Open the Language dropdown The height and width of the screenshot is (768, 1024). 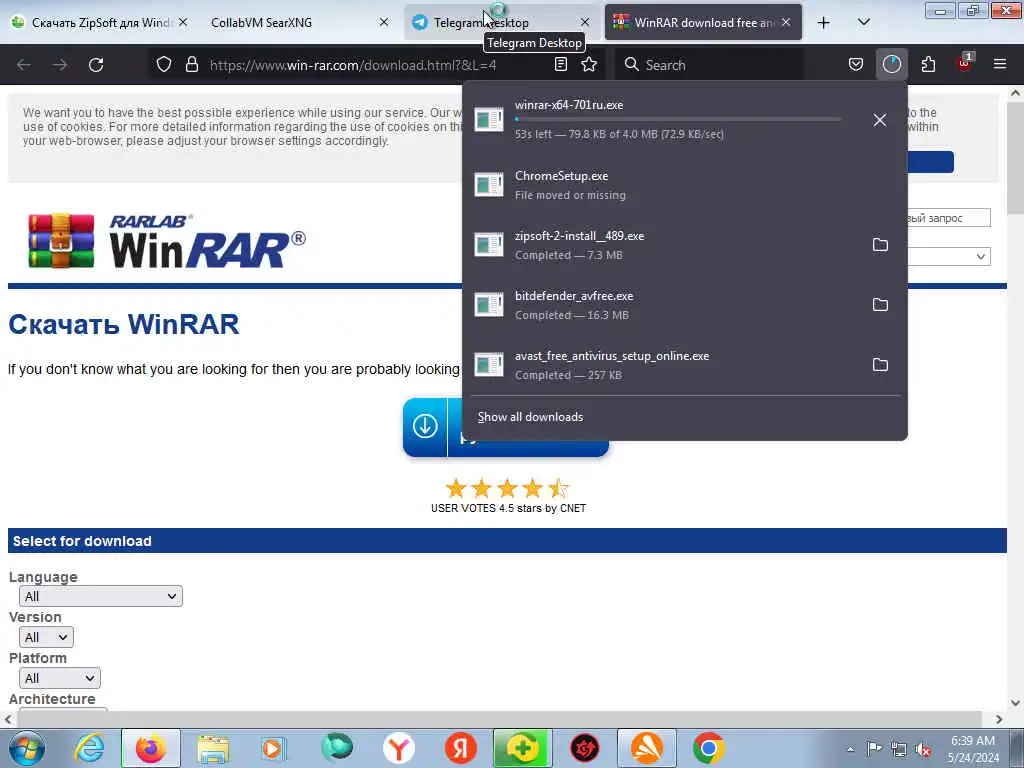[x=101, y=596]
